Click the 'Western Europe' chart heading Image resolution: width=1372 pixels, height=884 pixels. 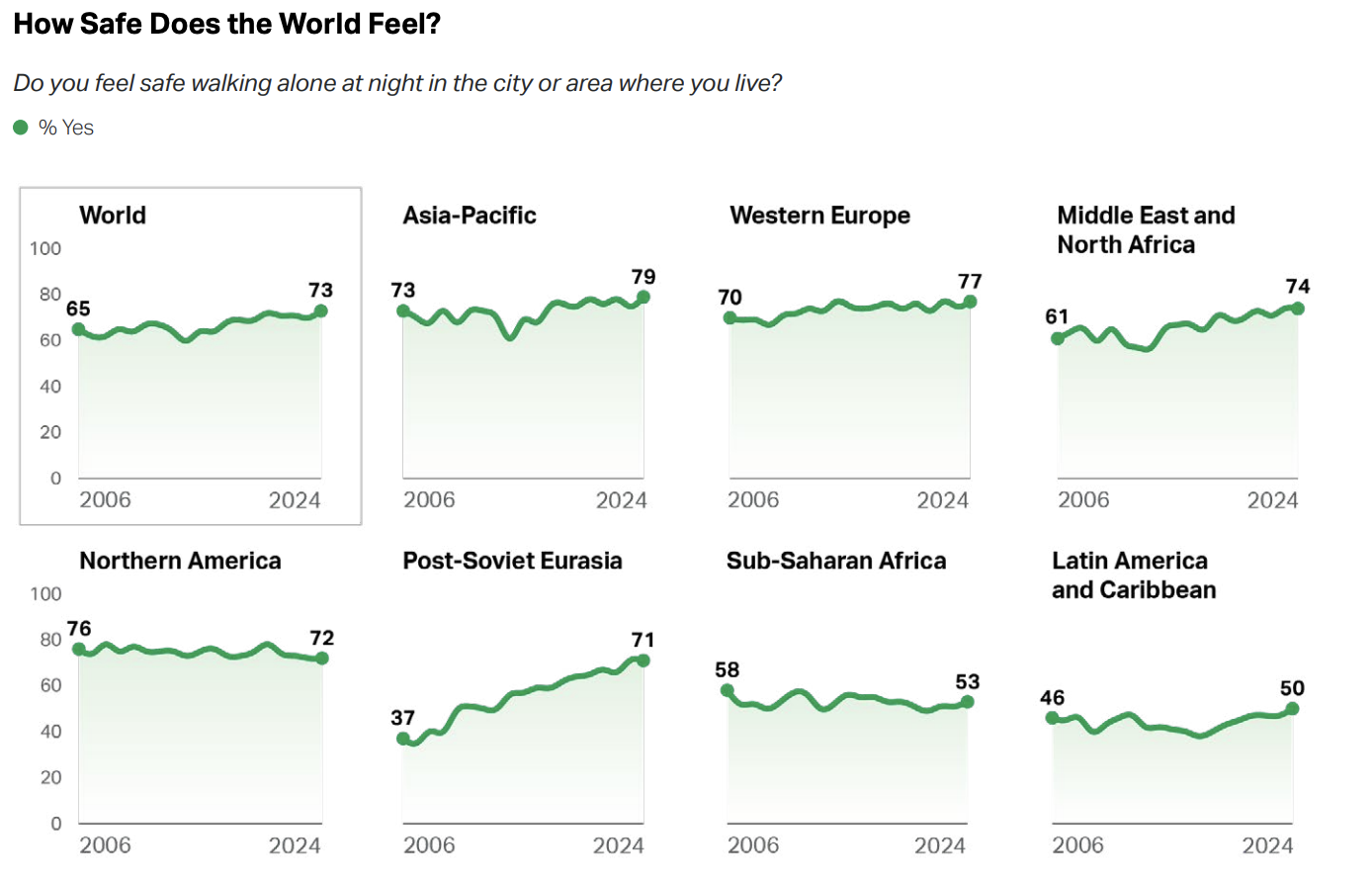coord(819,216)
